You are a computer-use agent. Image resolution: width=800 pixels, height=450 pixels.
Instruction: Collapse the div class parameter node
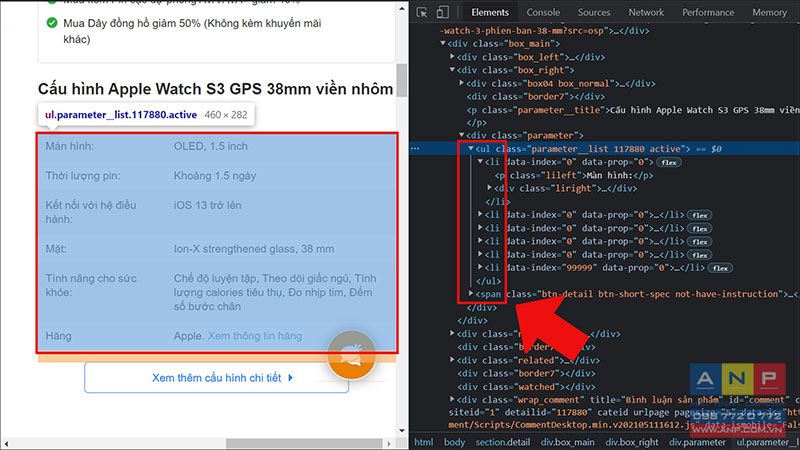click(x=461, y=135)
